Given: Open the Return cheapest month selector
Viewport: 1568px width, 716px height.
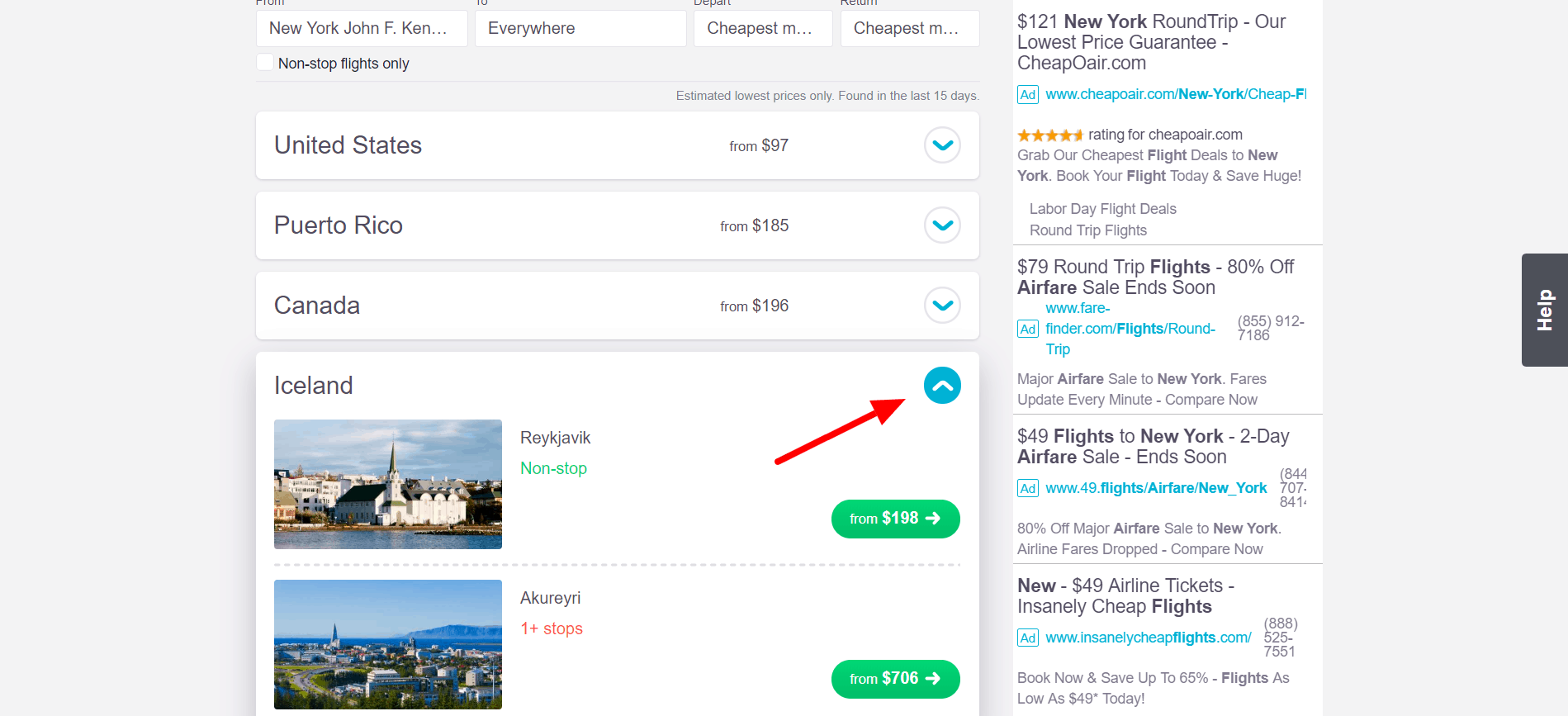Looking at the screenshot, I should point(910,28).
